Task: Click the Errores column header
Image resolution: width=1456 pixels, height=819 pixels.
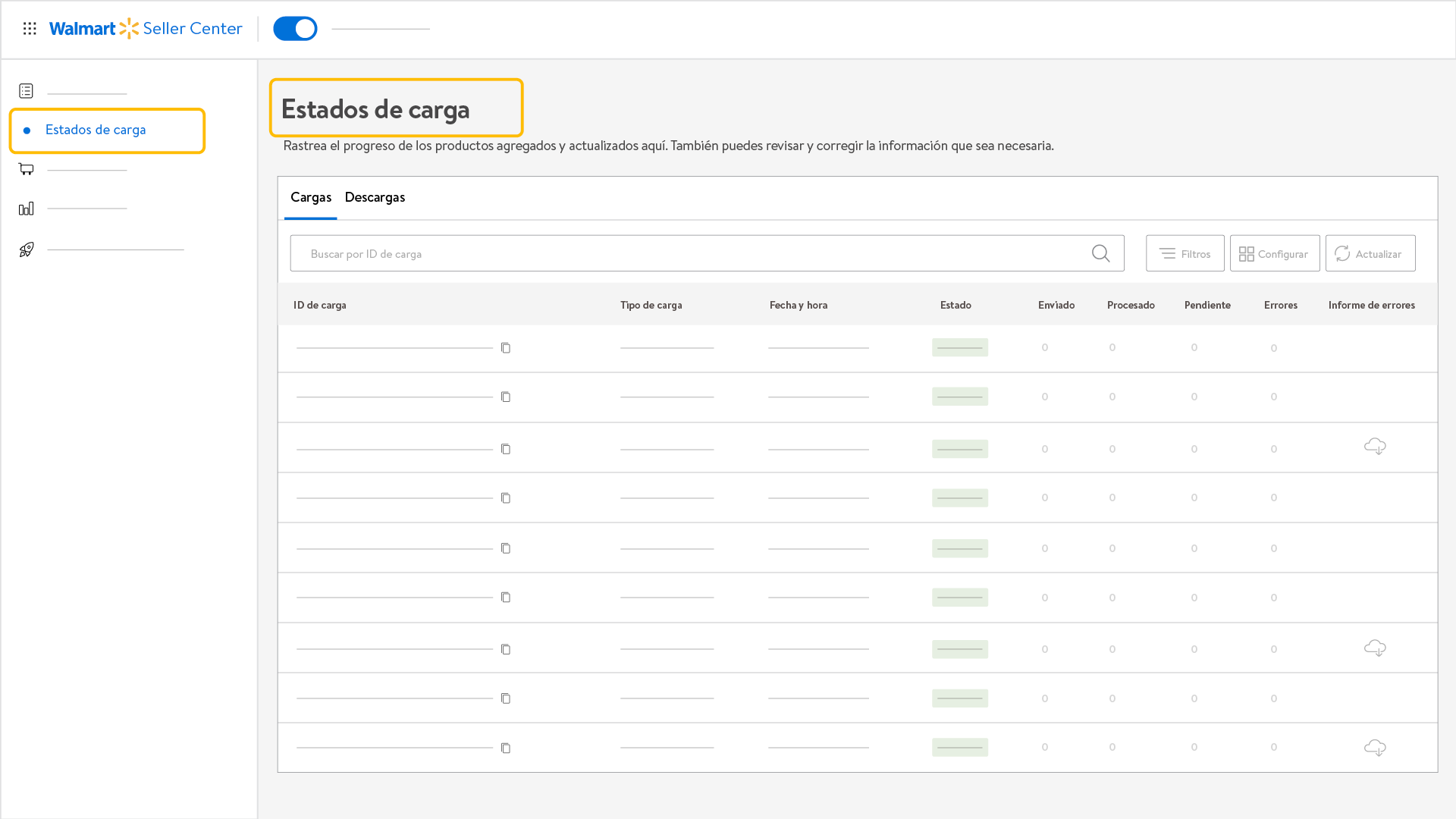Action: 1281,305
